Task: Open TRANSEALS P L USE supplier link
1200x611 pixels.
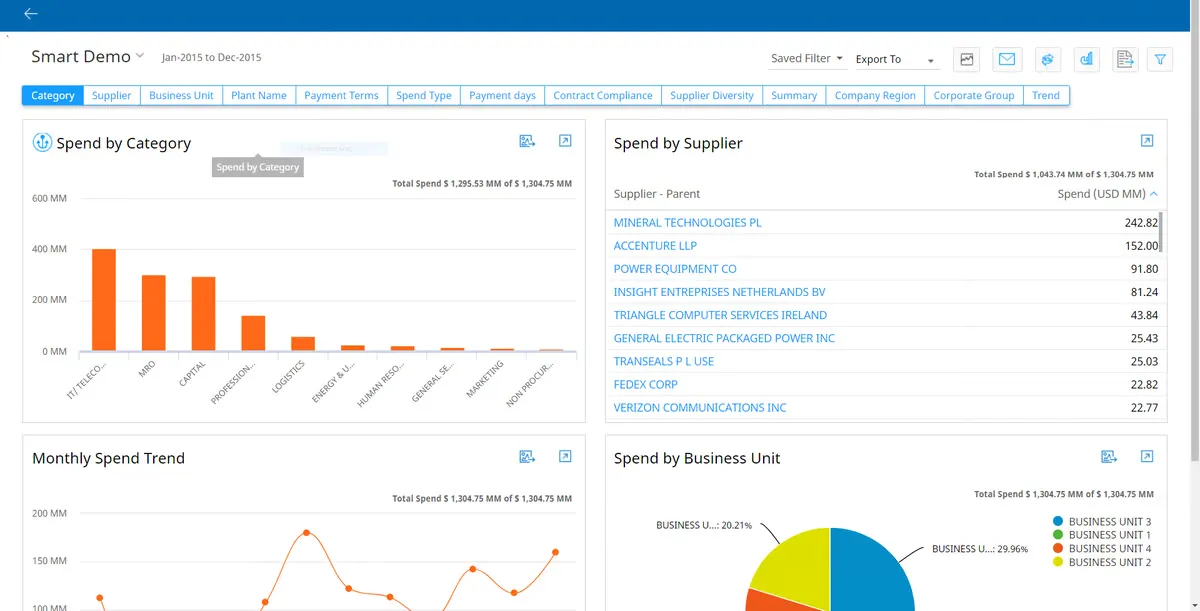Action: [664, 361]
